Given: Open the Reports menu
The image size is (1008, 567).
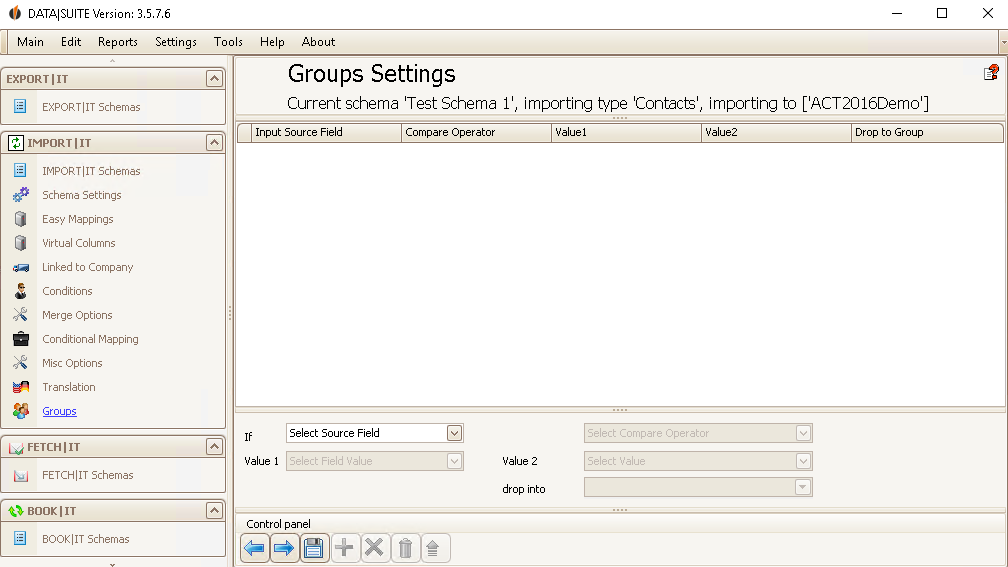Looking at the screenshot, I should click(118, 42).
